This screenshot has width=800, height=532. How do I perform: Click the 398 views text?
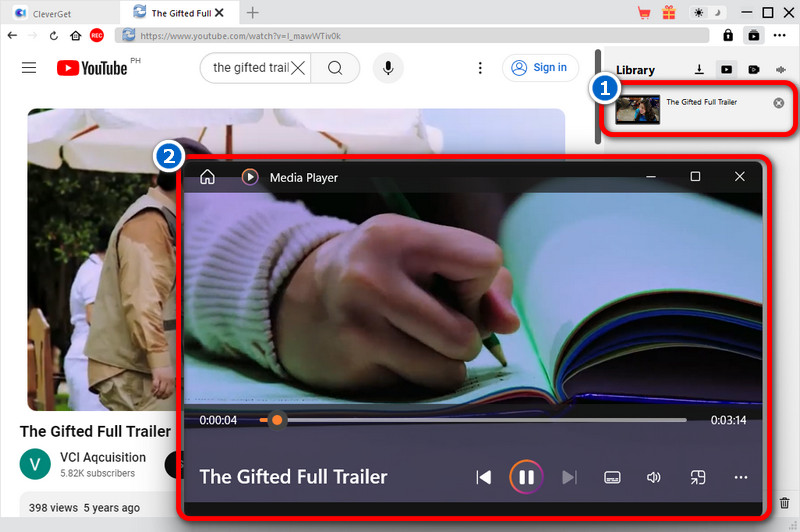53,508
